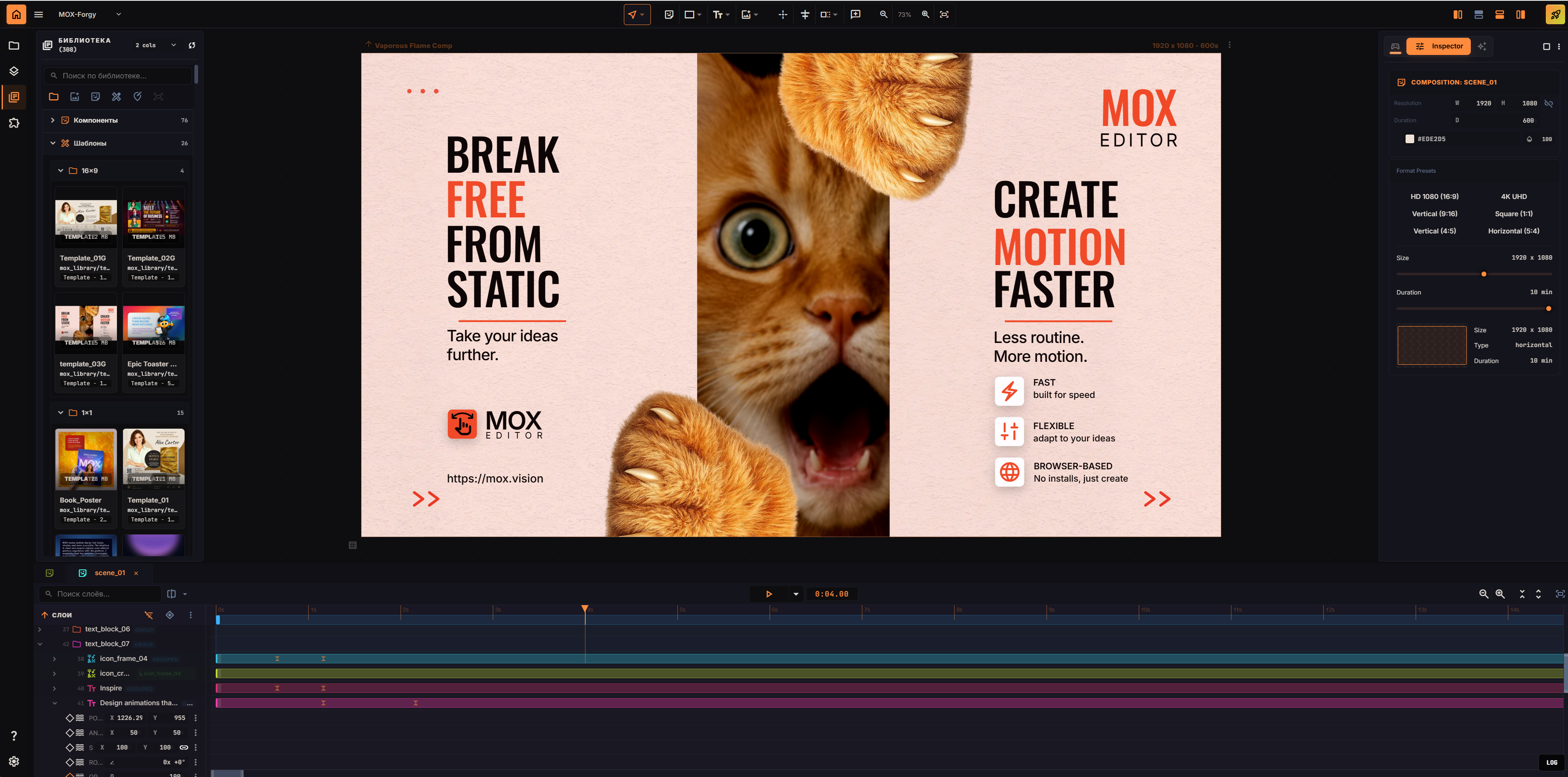Click the #EDE2D5 background color swatch
Viewport: 1568px width, 777px height.
click(1409, 139)
